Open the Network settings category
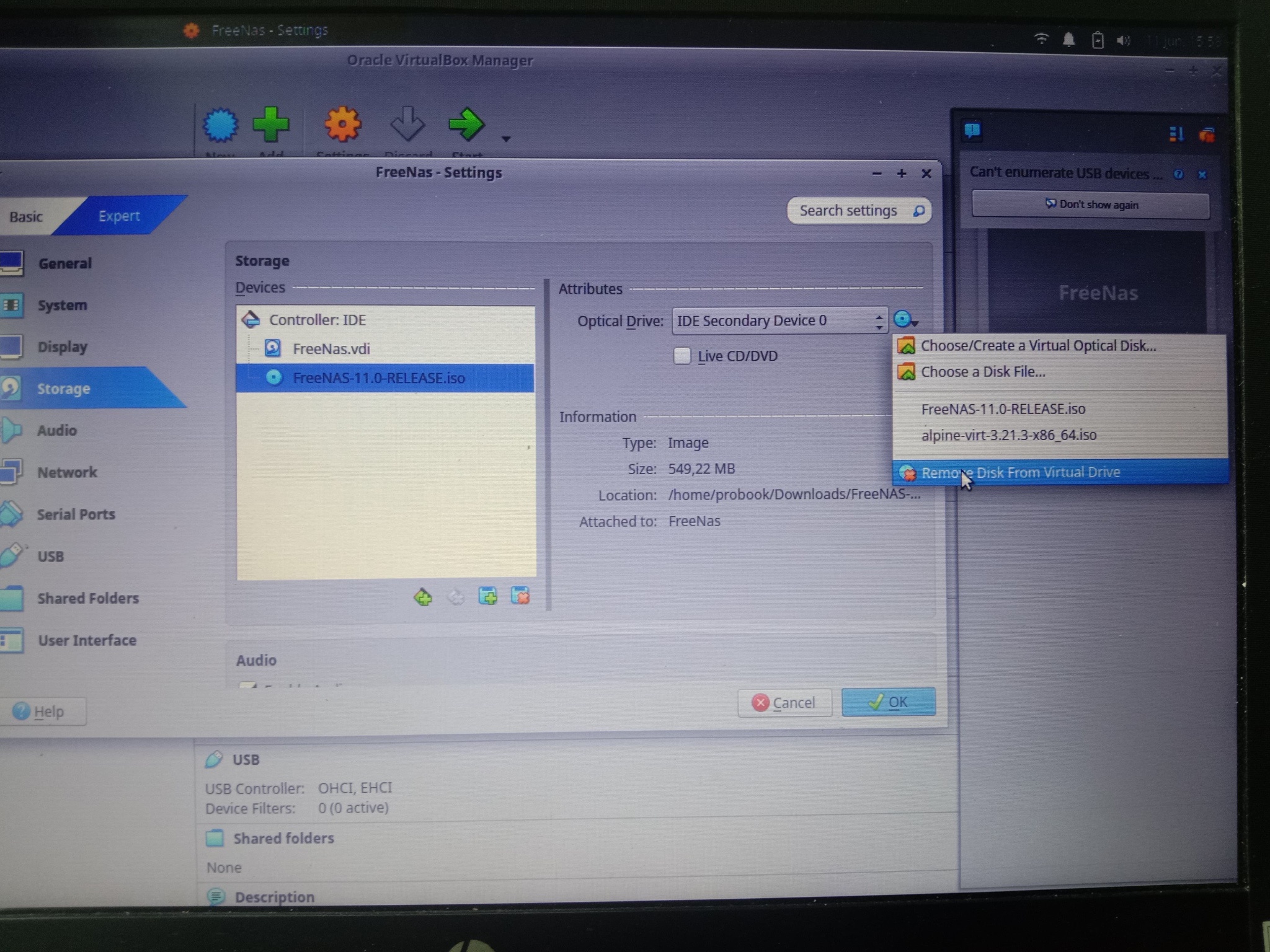 (x=67, y=472)
